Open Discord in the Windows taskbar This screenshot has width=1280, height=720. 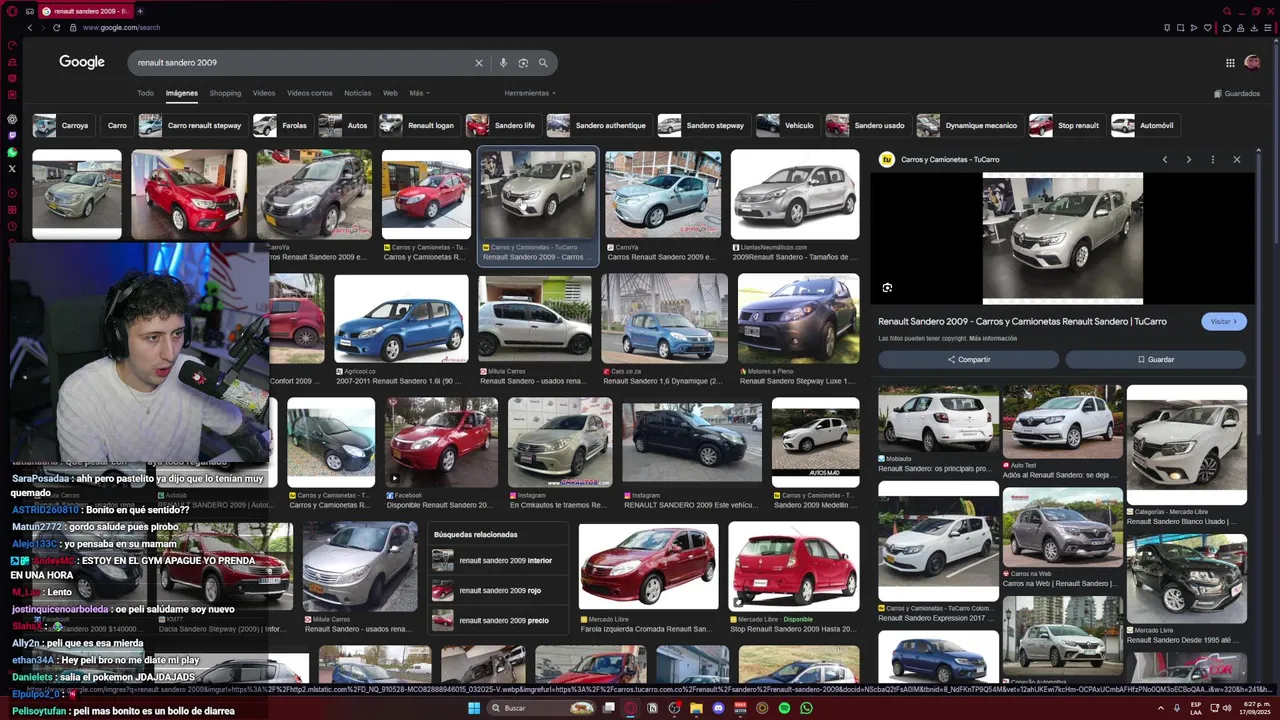coord(718,708)
